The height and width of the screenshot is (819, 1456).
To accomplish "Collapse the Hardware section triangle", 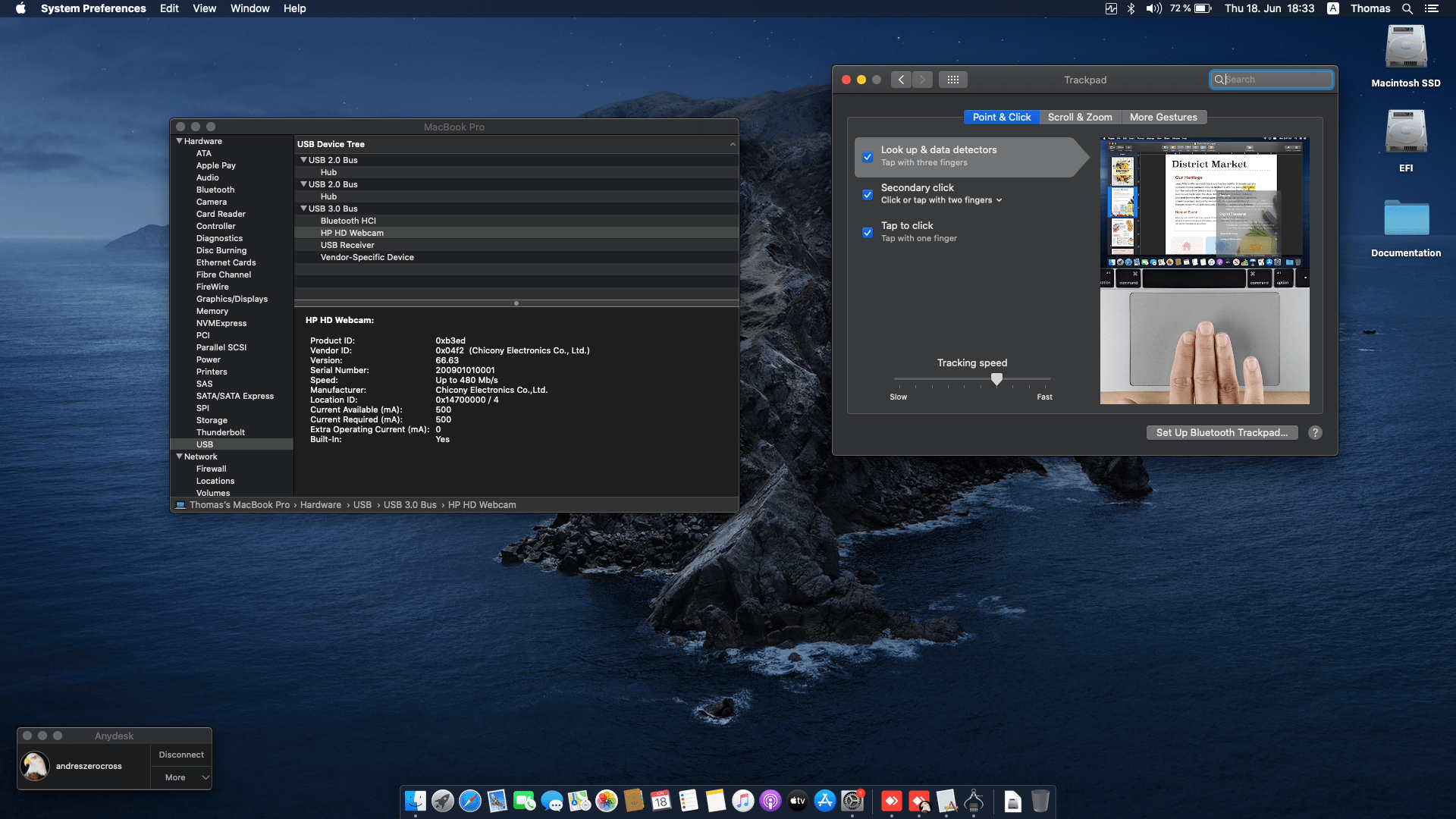I will (180, 141).
